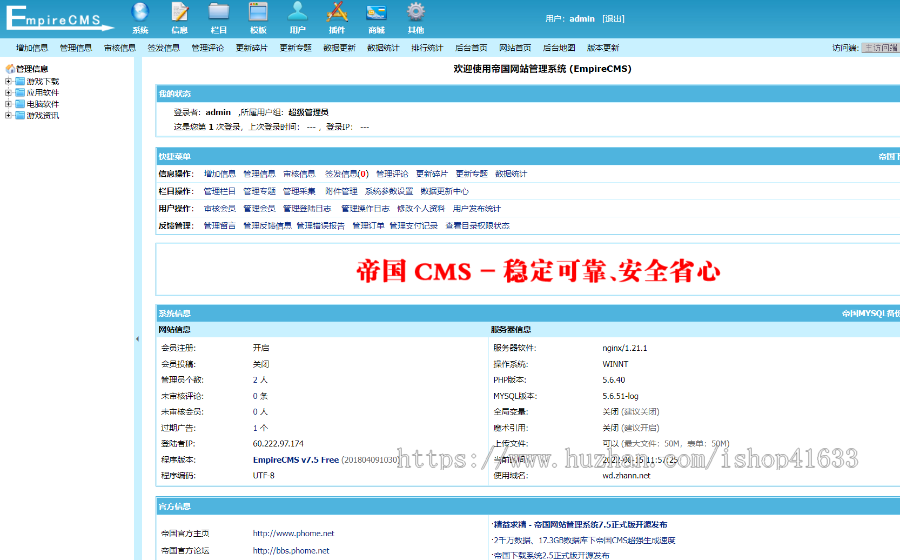Click 数据统计 in 快捷菜单 信息操作 row
This screenshot has width=900, height=560.
coord(511,174)
